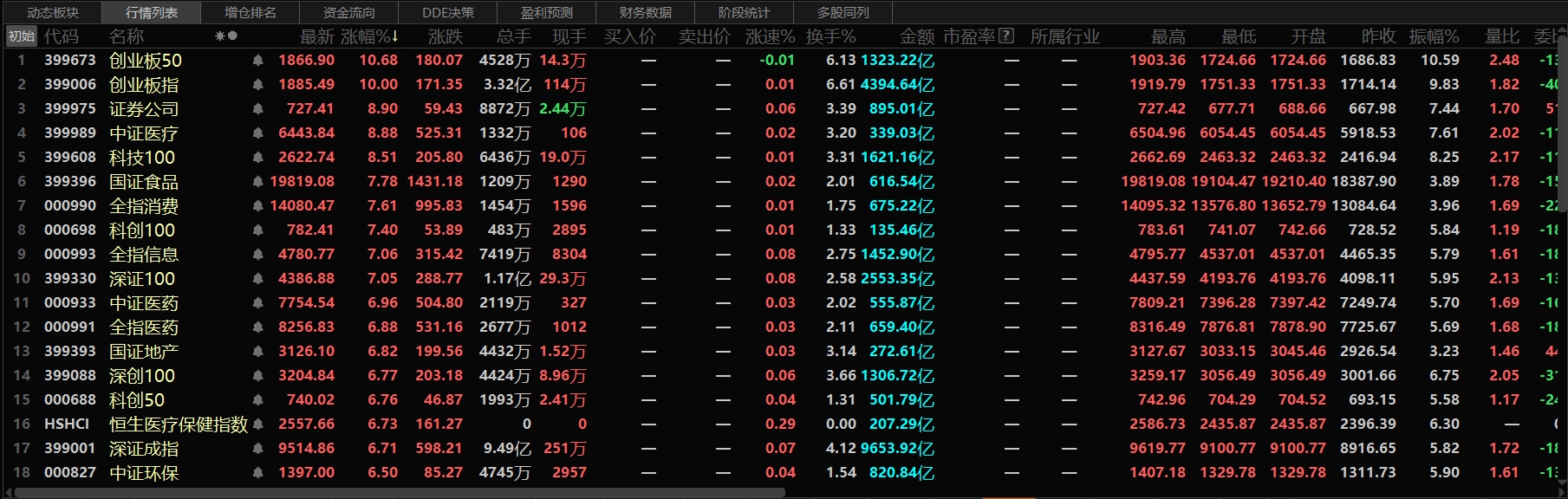
Task: Sort list by 最新 price column header
Action: click(x=316, y=36)
